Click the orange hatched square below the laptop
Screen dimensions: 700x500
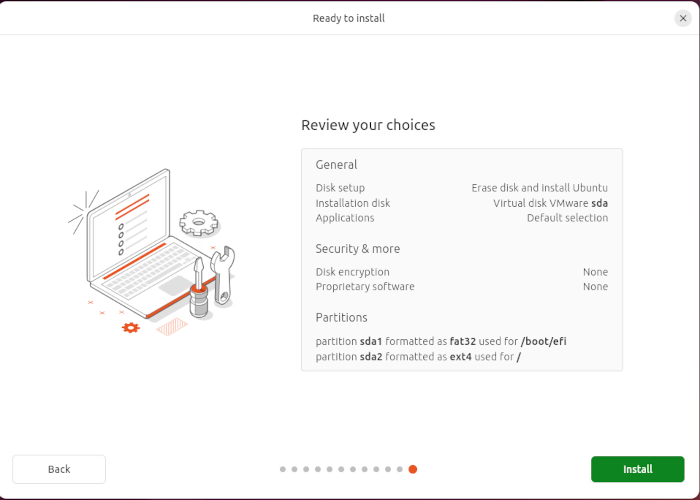tap(171, 327)
